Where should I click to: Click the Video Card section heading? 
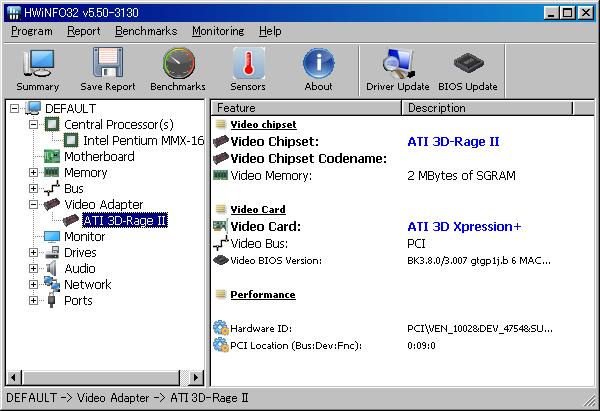[258, 210]
